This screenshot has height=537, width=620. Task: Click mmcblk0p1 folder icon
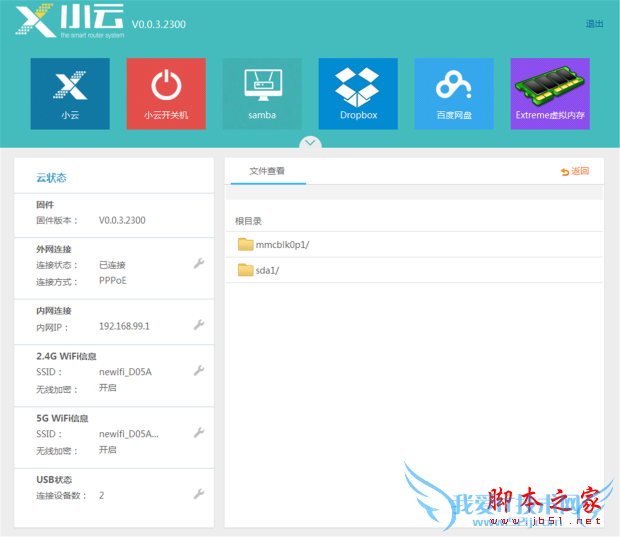tap(246, 244)
